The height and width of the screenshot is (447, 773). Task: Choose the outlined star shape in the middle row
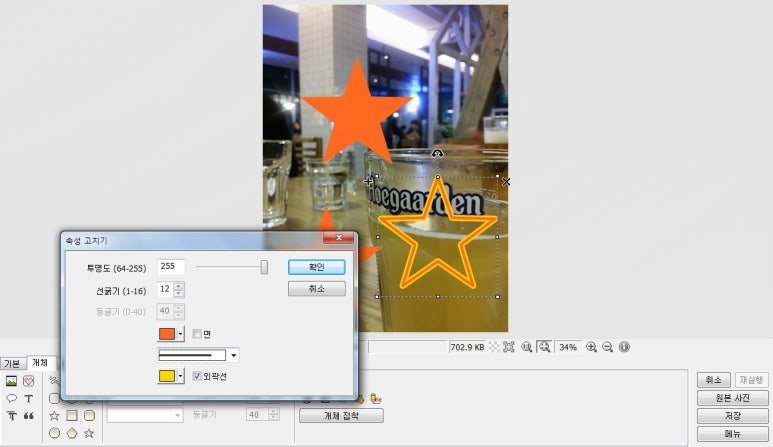pyautogui.click(x=54, y=416)
